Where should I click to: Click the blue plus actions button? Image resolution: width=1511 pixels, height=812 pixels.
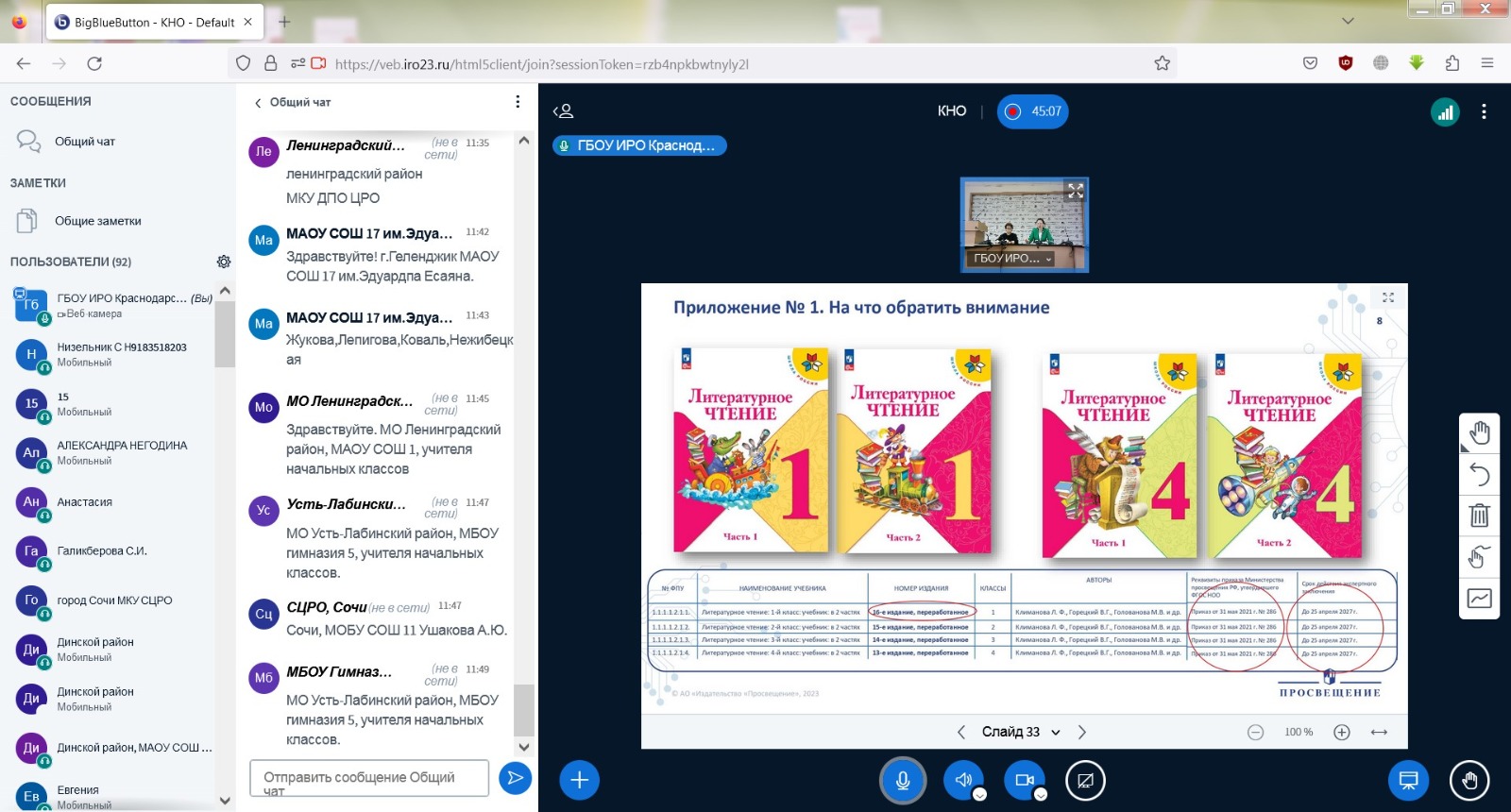(x=579, y=780)
